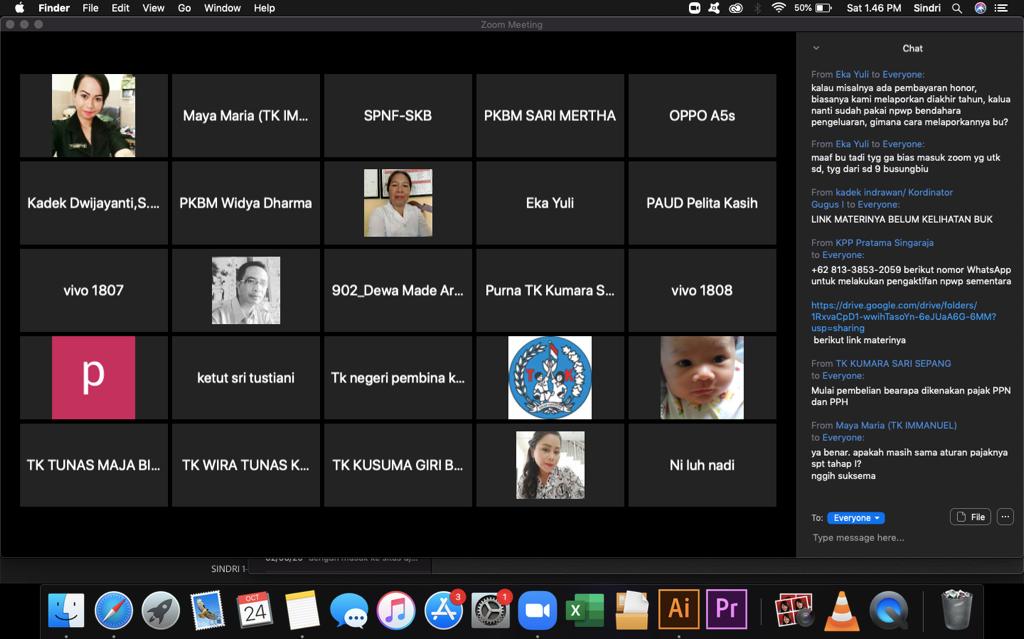This screenshot has height=639, width=1024.
Task: Select the Eka Yuli participant tile
Action: pyautogui.click(x=550, y=203)
